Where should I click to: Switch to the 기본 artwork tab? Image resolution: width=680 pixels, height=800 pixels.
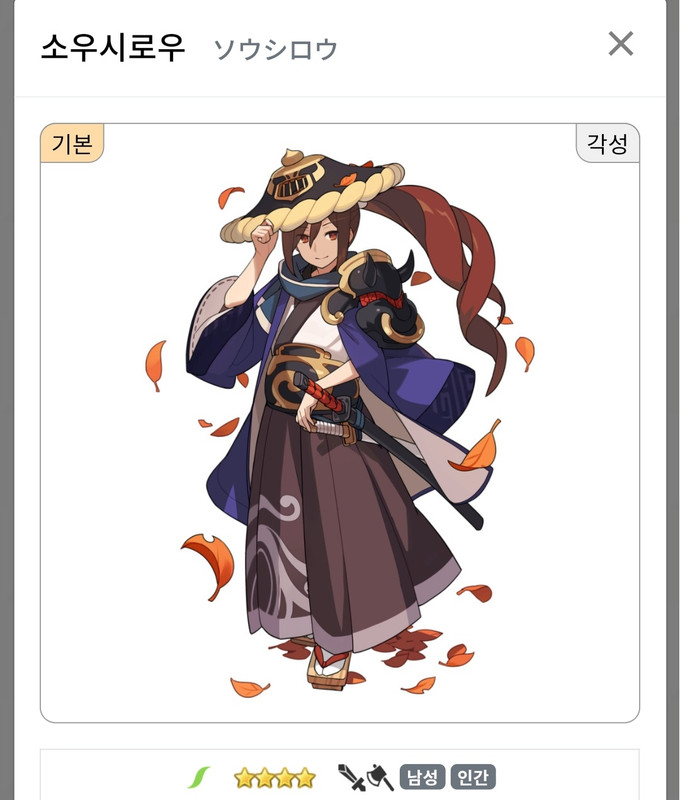(x=72, y=143)
